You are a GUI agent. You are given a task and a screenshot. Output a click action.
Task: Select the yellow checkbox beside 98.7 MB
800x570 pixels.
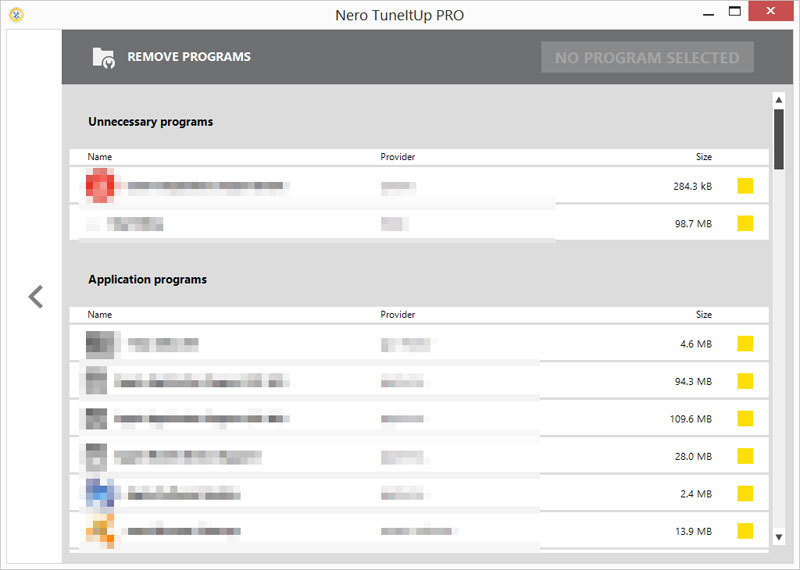click(x=745, y=224)
